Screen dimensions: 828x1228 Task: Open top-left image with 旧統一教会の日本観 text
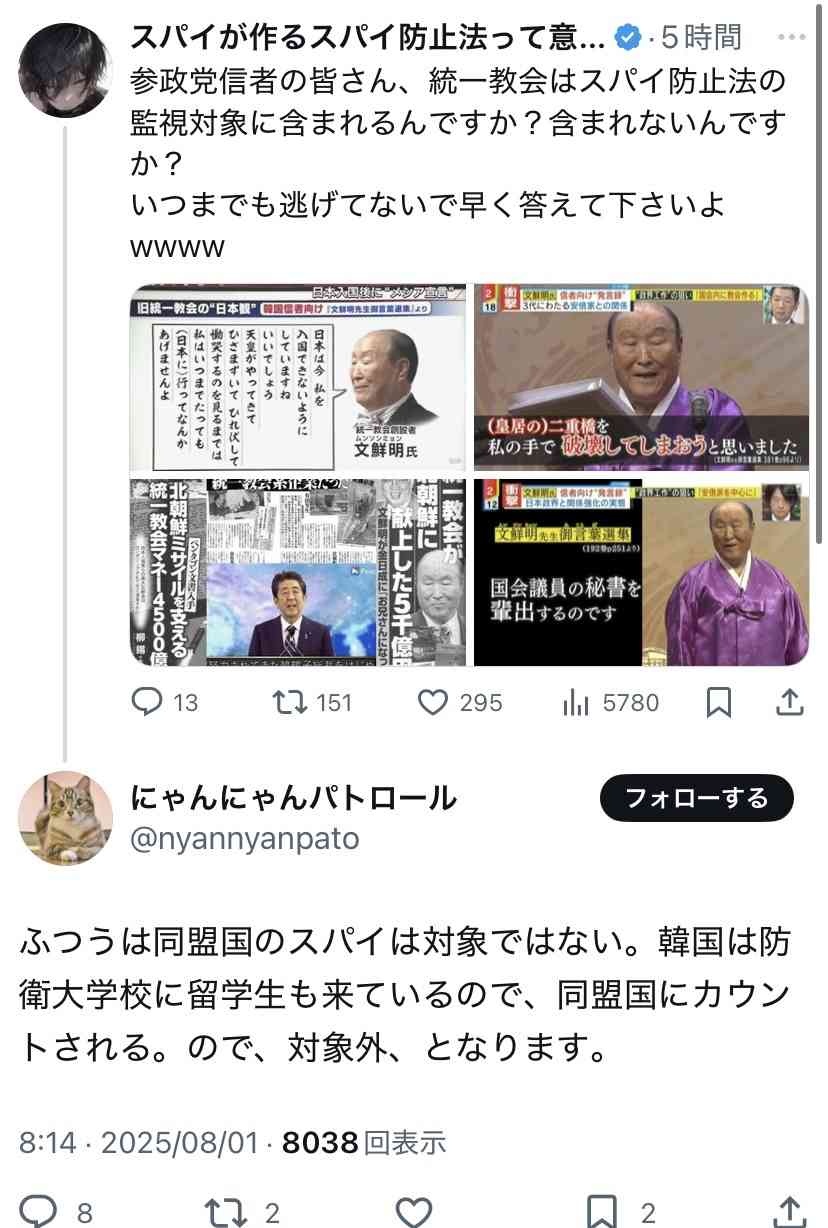click(x=298, y=378)
